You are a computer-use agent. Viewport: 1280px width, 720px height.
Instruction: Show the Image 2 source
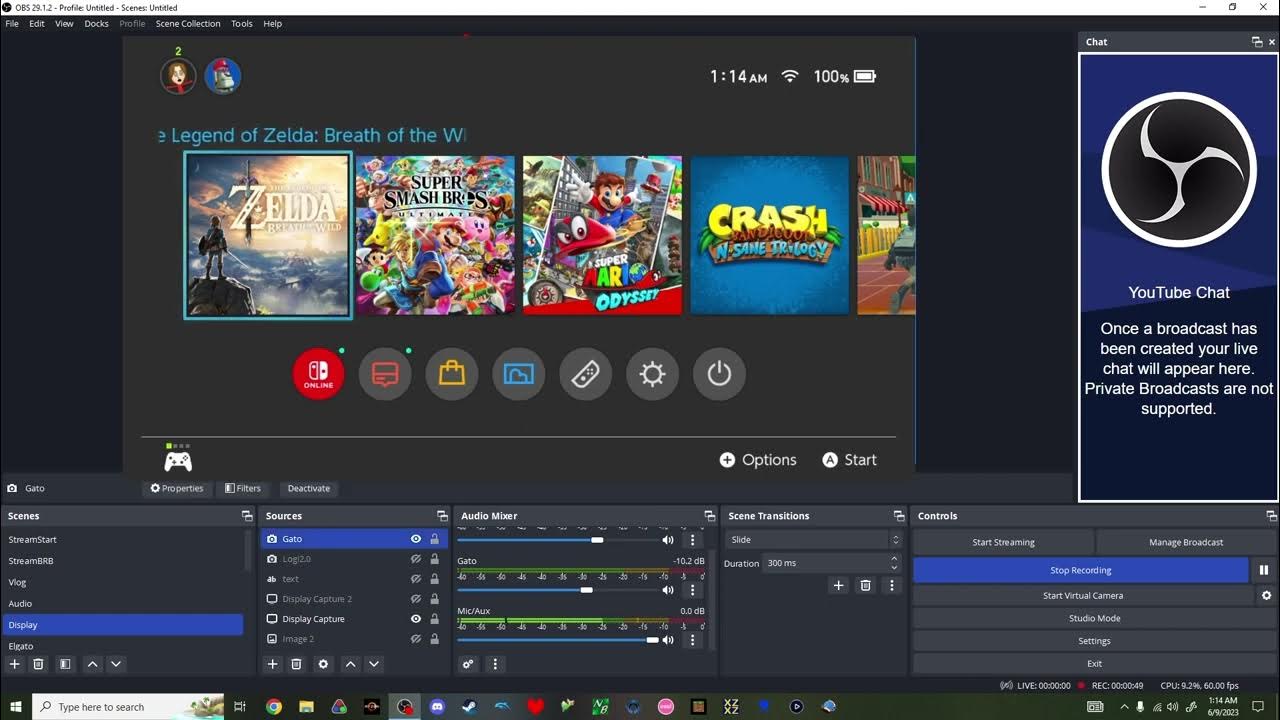416,639
